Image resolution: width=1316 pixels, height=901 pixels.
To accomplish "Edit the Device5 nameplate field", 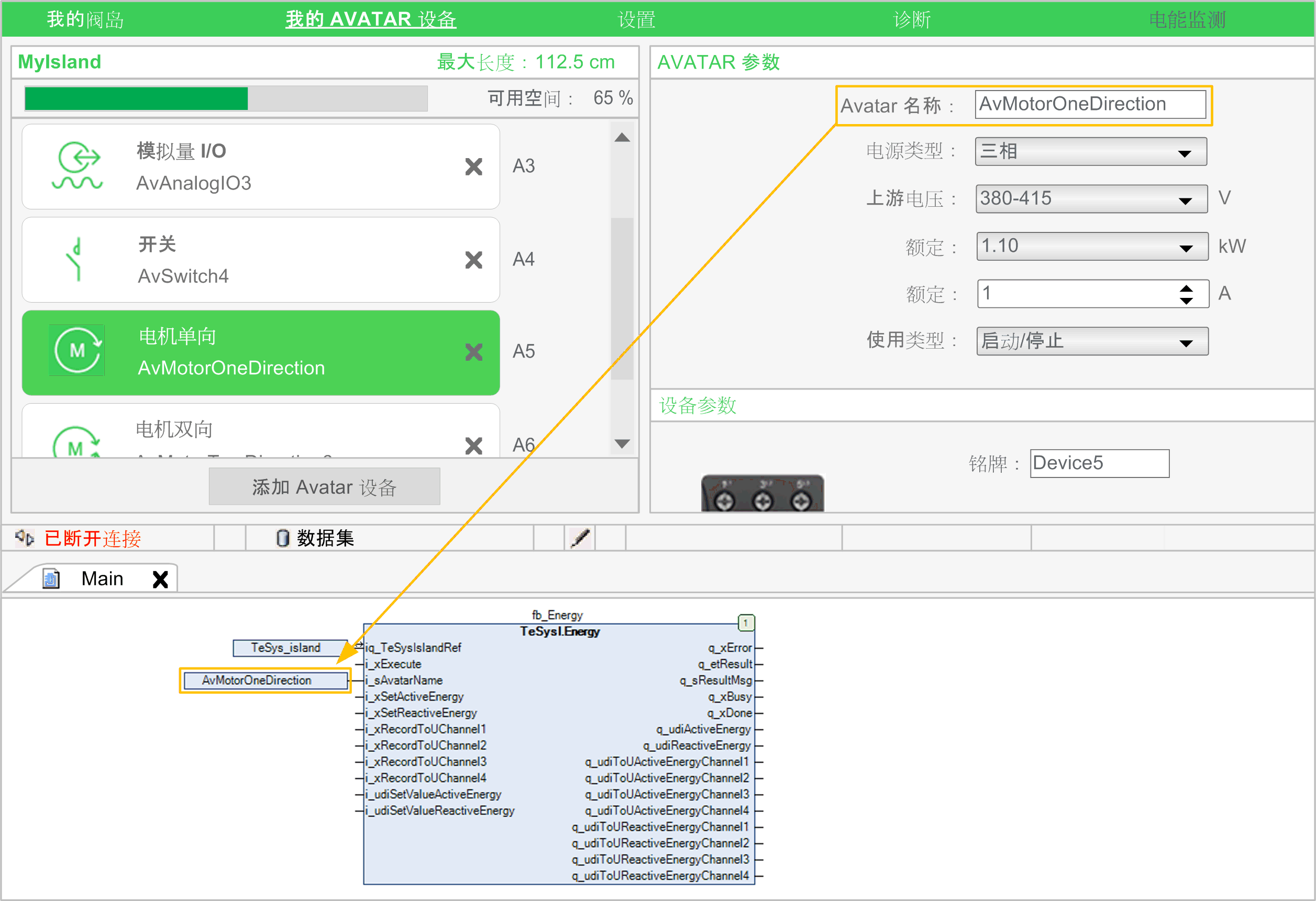I will [x=1098, y=463].
